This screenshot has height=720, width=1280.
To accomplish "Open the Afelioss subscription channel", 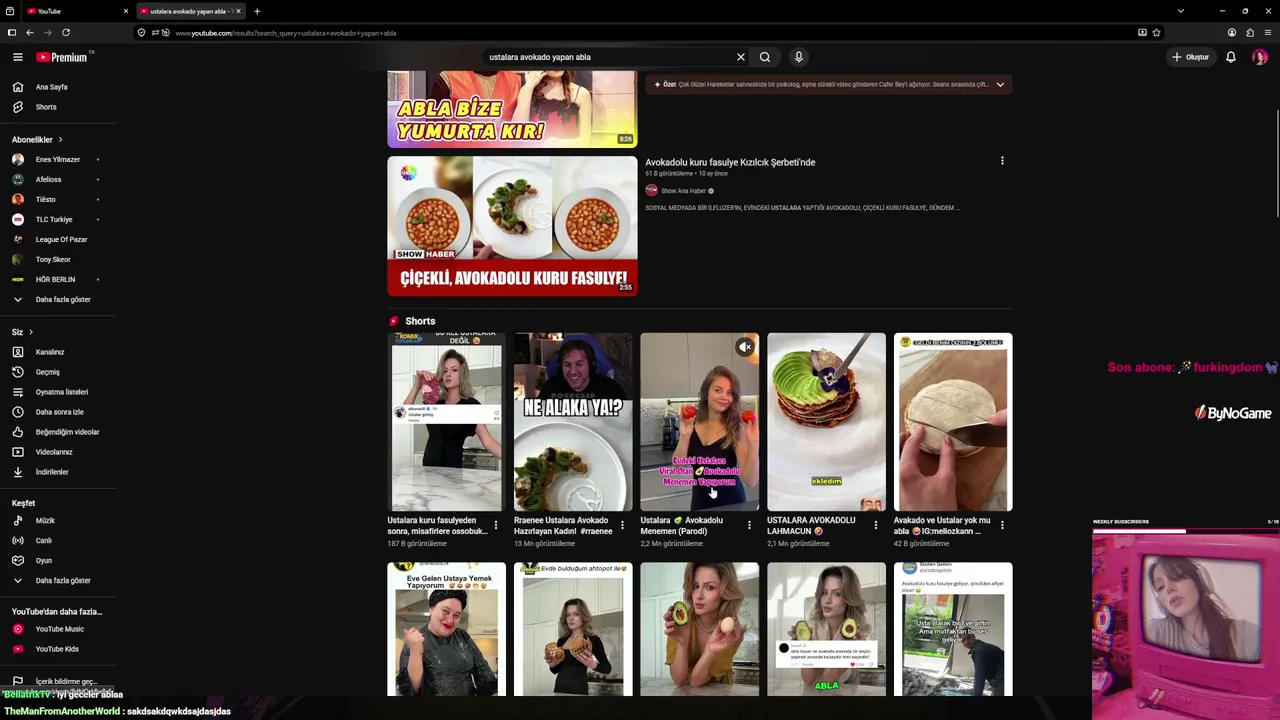I will click(48, 180).
